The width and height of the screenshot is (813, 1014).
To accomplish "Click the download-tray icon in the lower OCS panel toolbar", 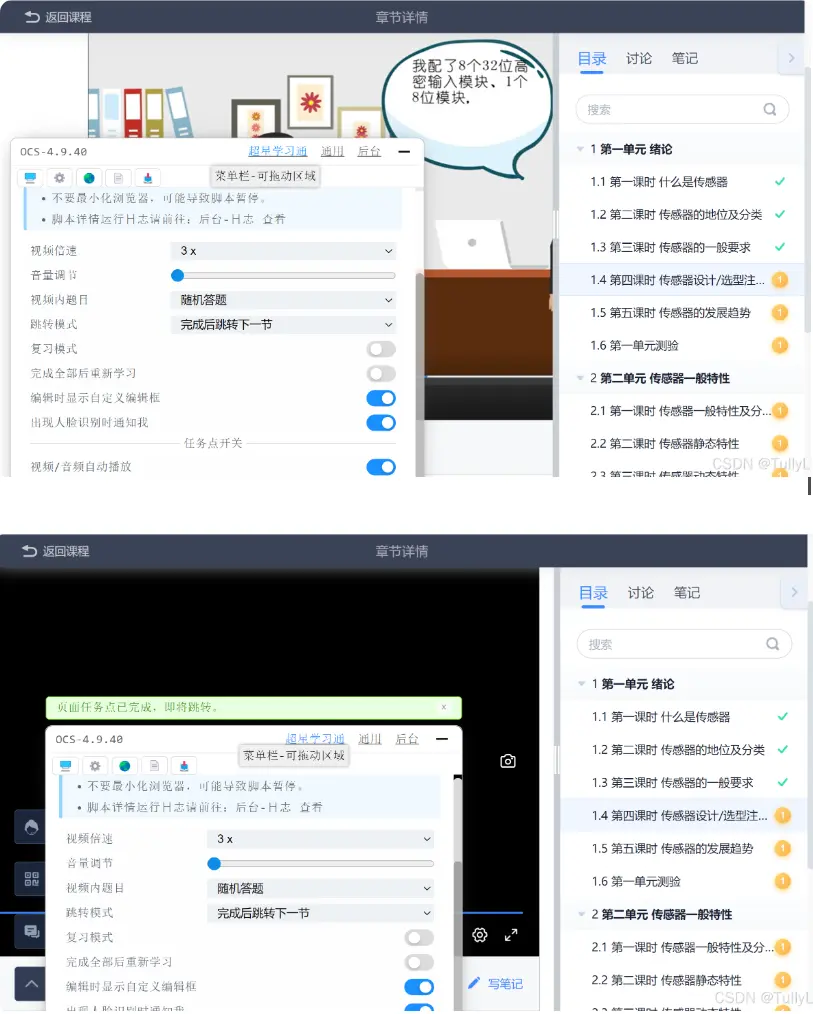I will click(x=184, y=766).
